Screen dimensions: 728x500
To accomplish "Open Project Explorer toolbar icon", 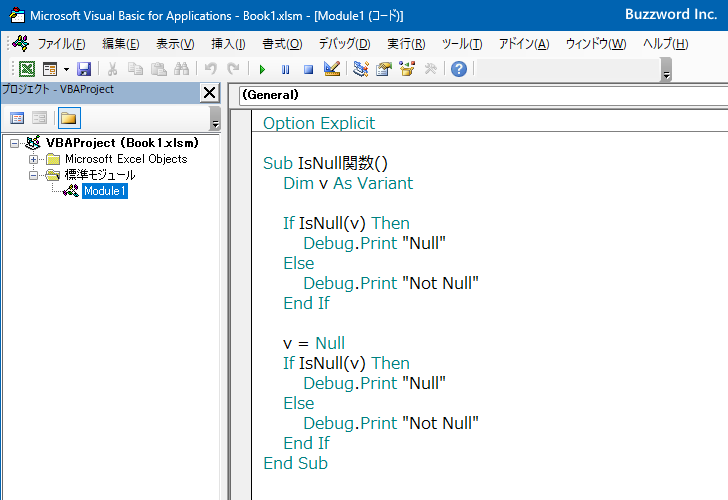I will [361, 69].
